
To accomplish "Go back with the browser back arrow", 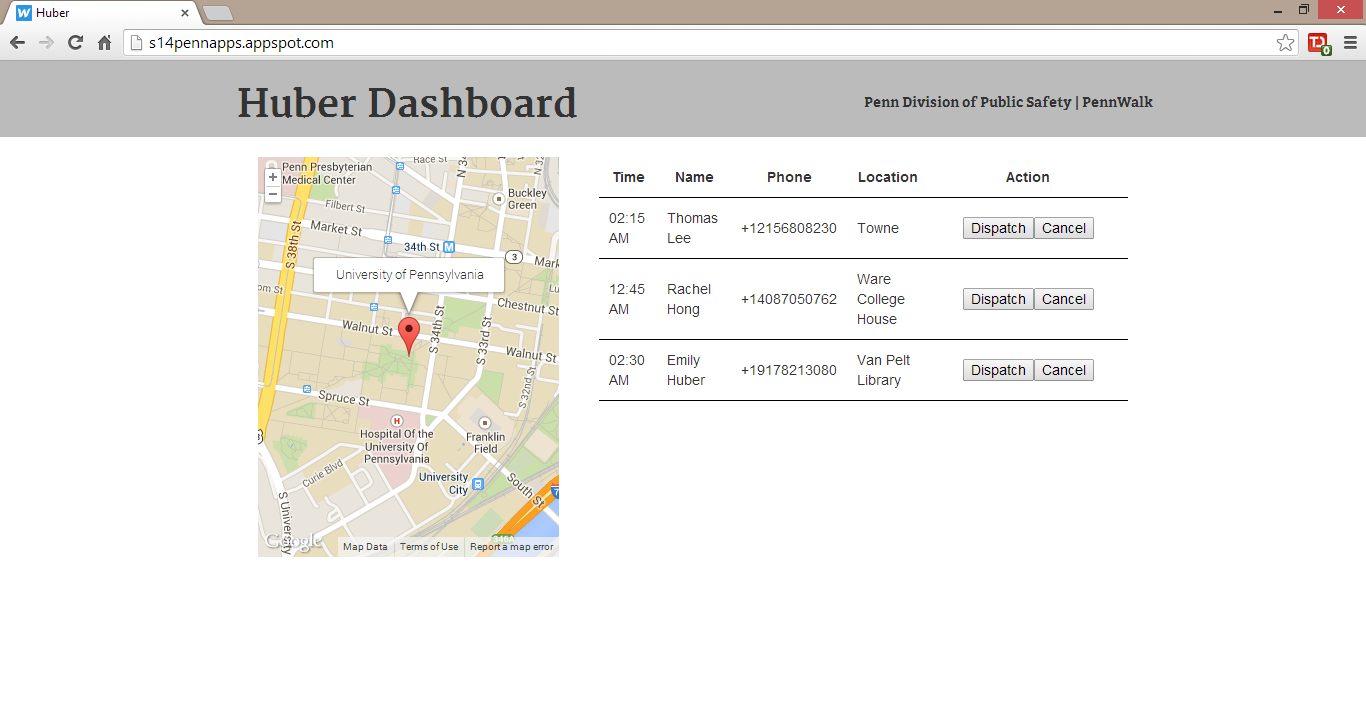I will point(17,43).
